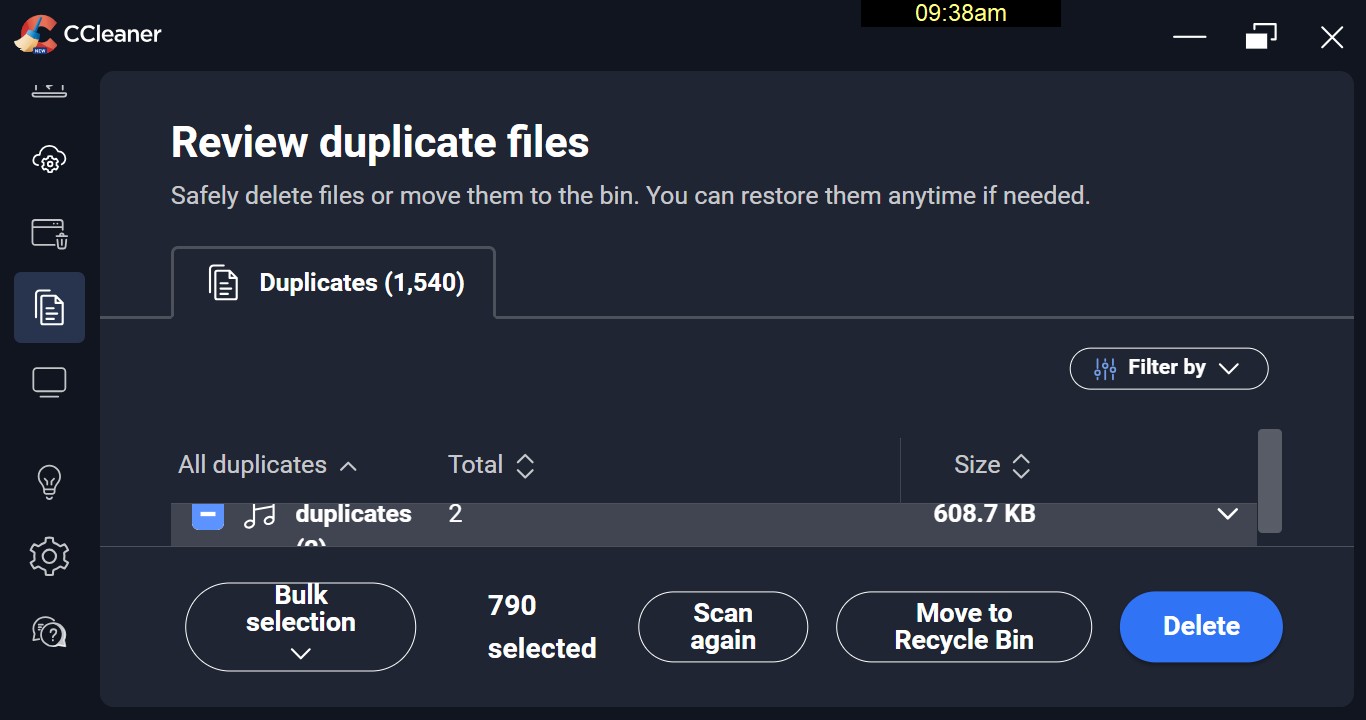Open the monitor icon in sidebar
The height and width of the screenshot is (720, 1366).
click(49, 382)
